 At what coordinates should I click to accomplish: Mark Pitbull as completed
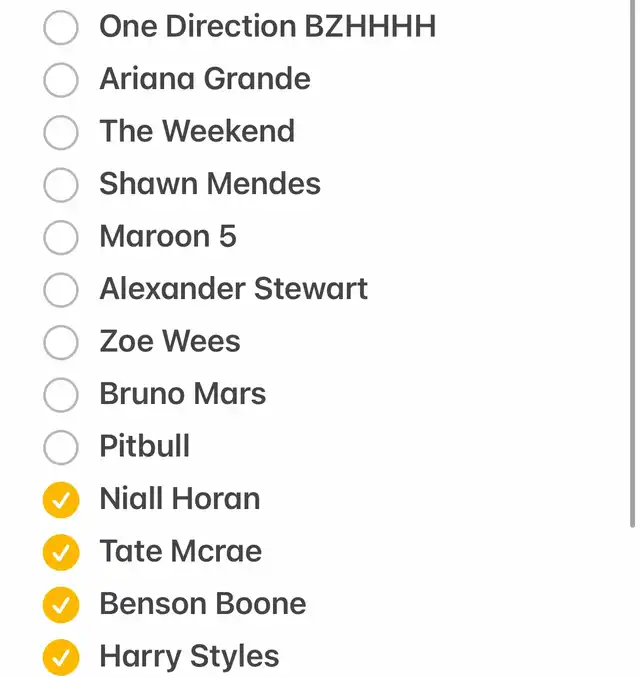tap(61, 447)
